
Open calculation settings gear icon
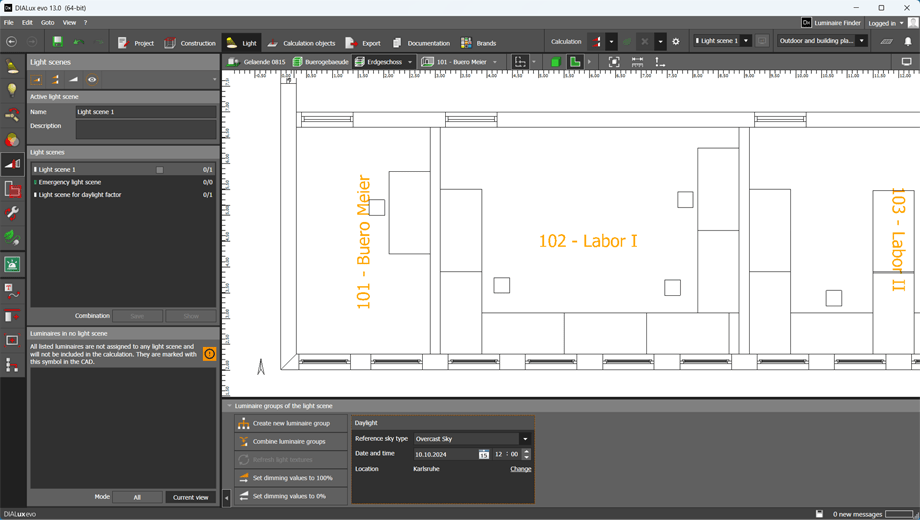coord(676,42)
